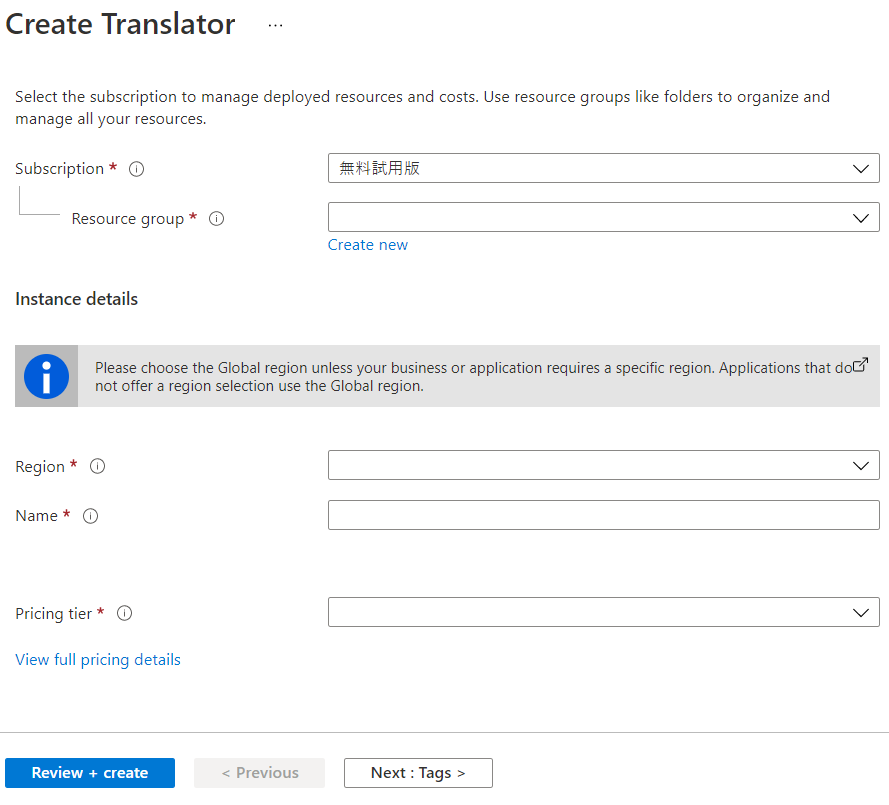
Task: Click the blue information banner icon
Action: coord(46,376)
